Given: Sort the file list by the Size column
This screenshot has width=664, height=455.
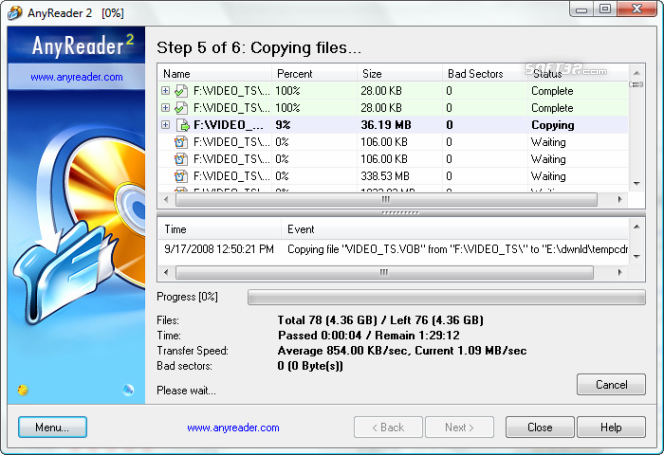Looking at the screenshot, I should click(400, 74).
